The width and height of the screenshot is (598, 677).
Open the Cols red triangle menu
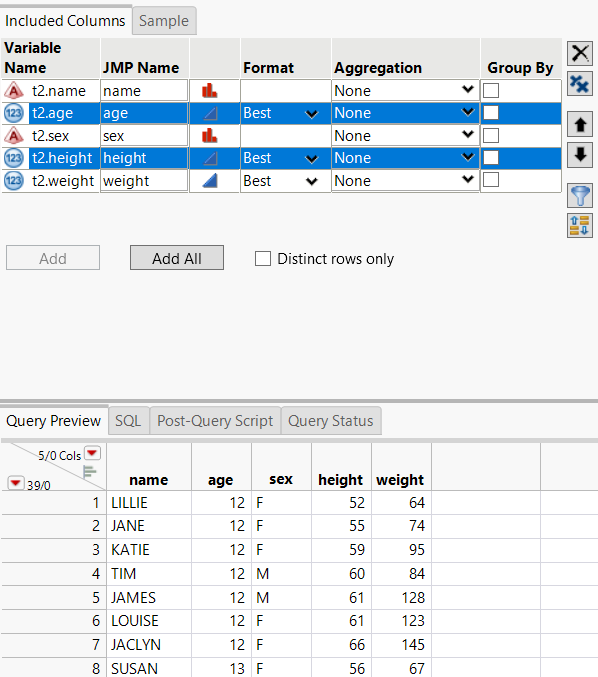coord(92,453)
